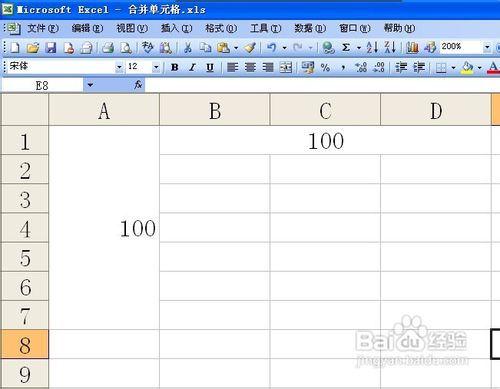The width and height of the screenshot is (500, 389).
Task: Activate the Format Painter brush
Action: point(250,48)
